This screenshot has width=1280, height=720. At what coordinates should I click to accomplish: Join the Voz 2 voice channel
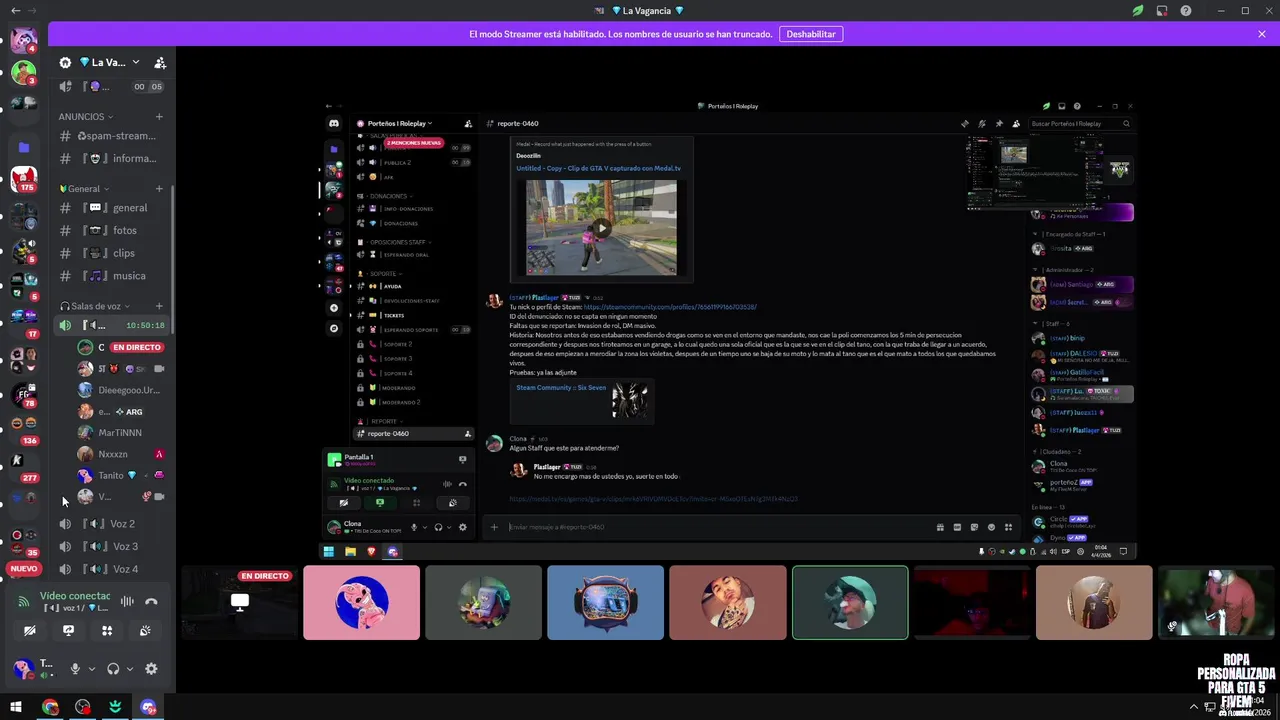pos(110,524)
